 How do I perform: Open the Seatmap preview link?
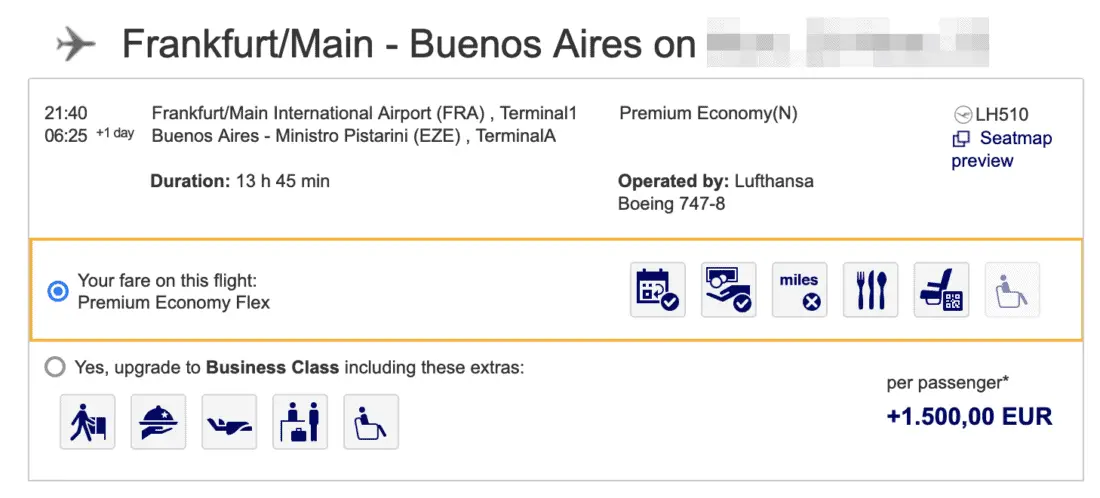coord(1001,149)
